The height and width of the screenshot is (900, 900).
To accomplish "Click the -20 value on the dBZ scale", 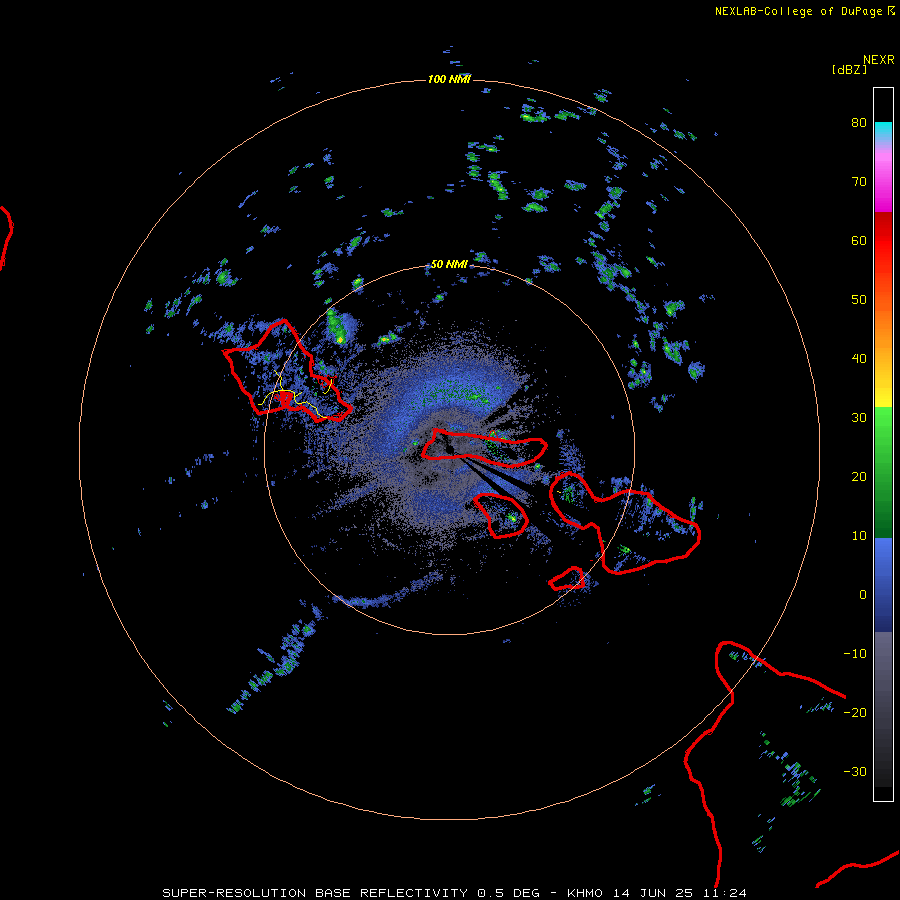I will click(855, 713).
